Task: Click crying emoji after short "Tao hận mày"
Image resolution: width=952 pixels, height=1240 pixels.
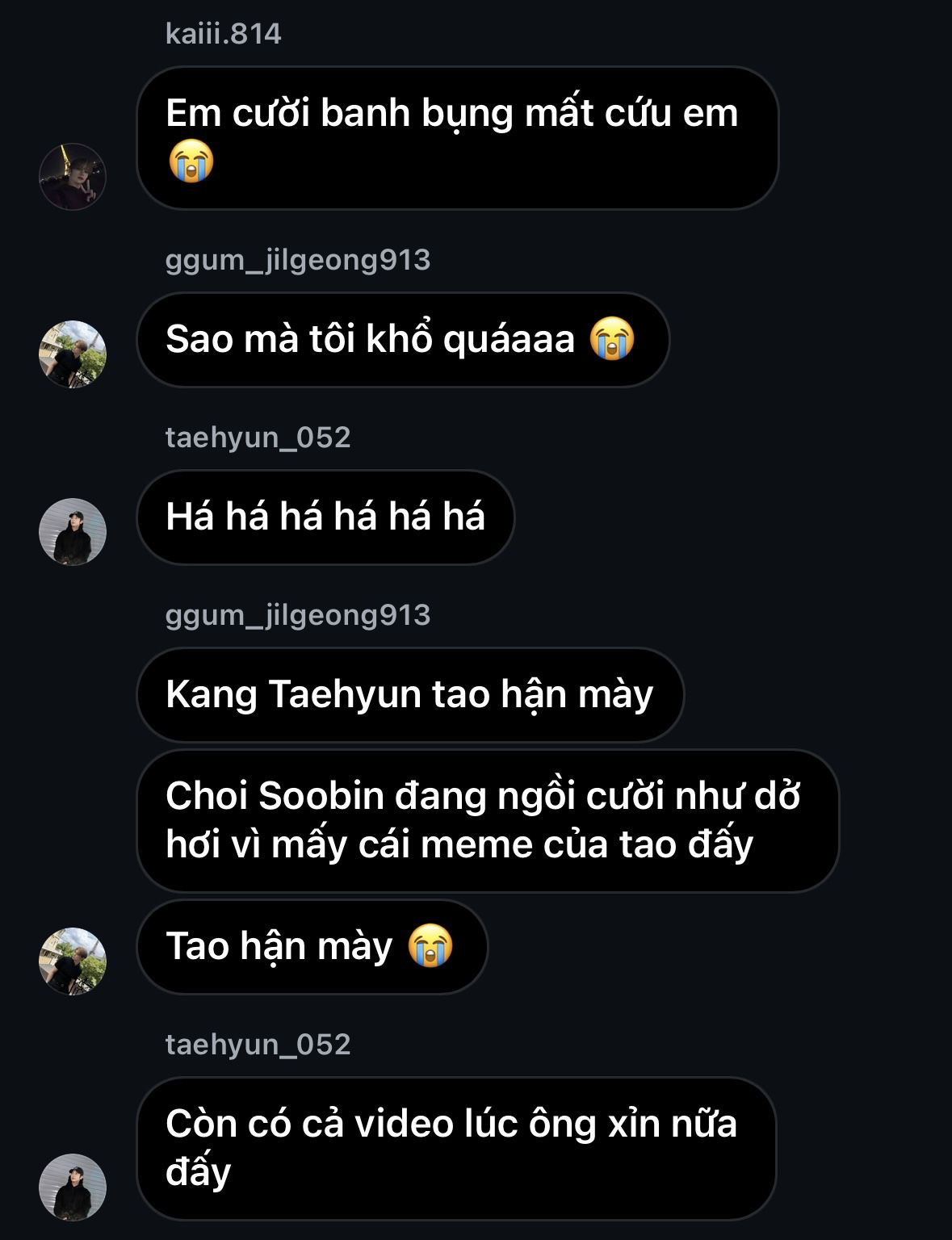Action: click(x=430, y=946)
